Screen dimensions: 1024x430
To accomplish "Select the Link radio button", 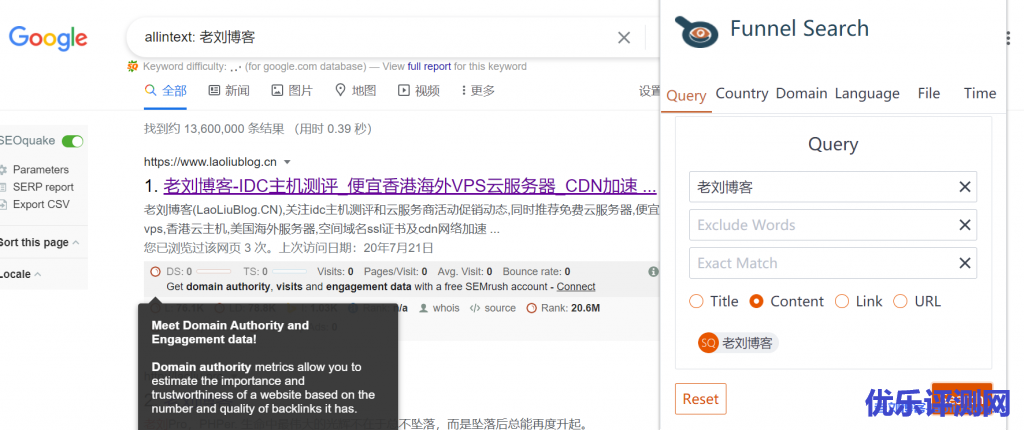I will [842, 301].
